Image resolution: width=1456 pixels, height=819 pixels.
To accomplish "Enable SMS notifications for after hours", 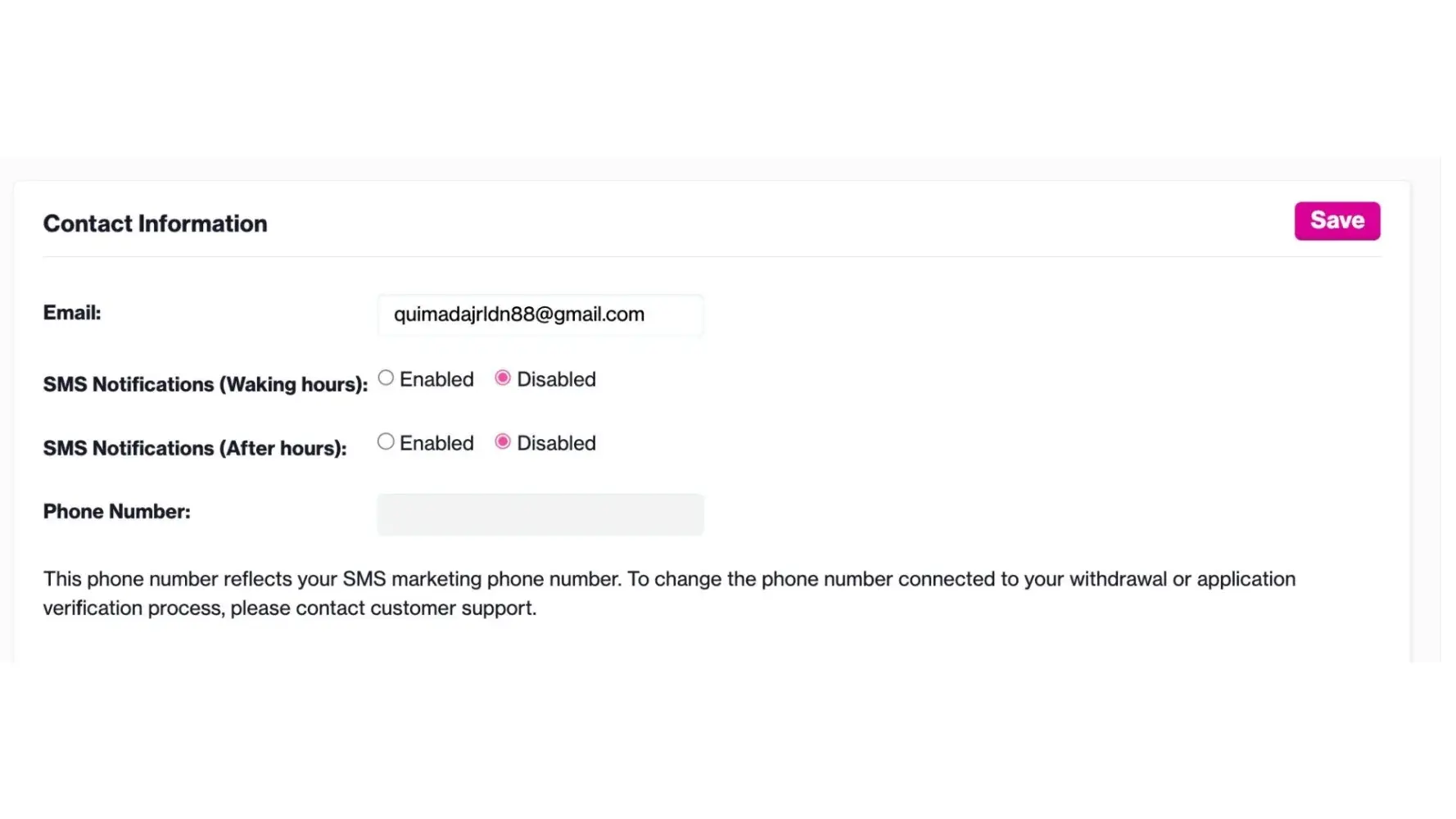I will coord(386,442).
